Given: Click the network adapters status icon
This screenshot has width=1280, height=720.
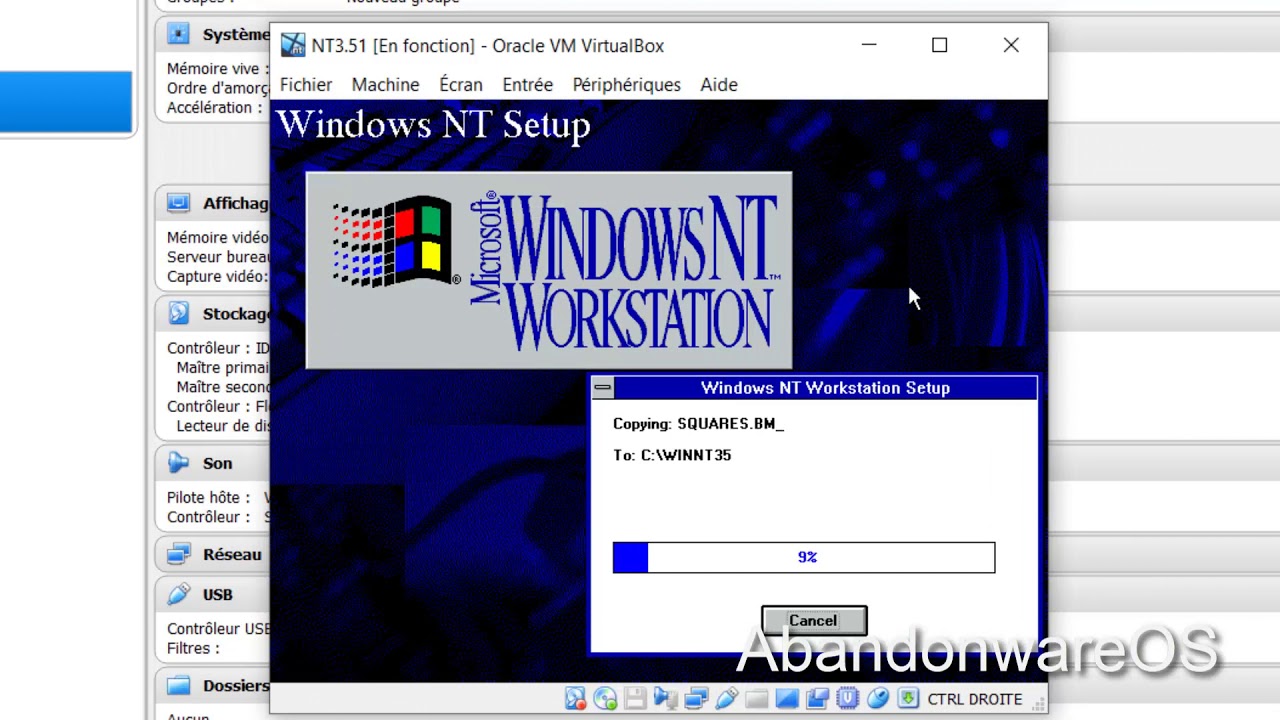Looking at the screenshot, I should pos(696,698).
